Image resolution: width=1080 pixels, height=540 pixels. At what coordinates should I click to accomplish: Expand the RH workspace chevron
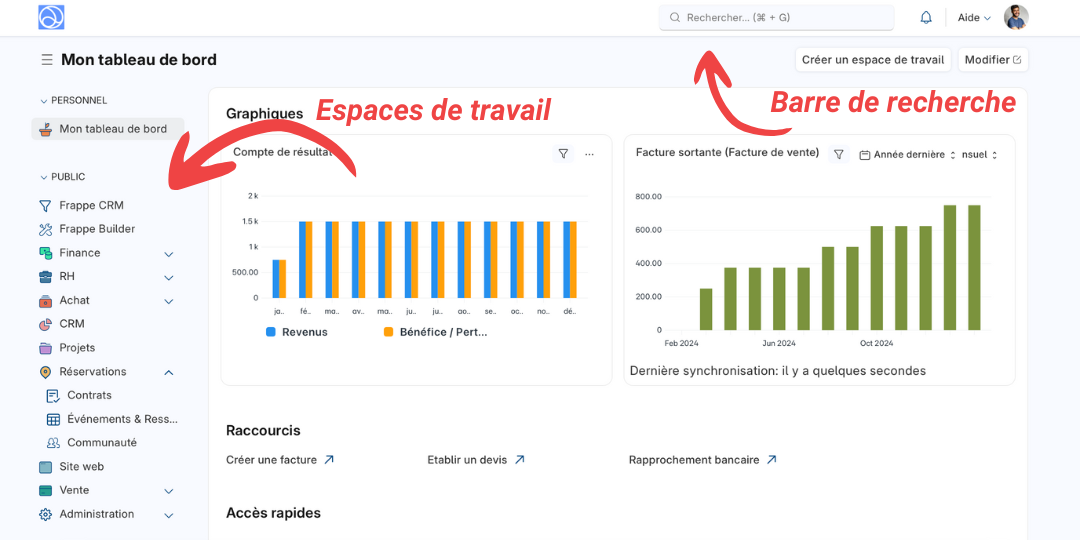click(x=169, y=278)
